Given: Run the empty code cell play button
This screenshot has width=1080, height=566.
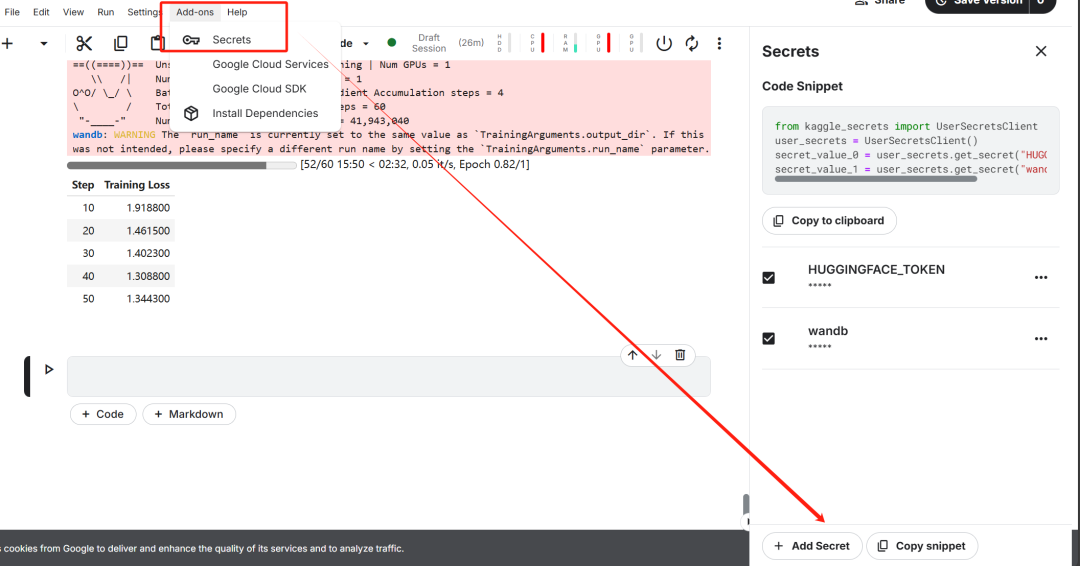Looking at the screenshot, I should coord(49,370).
